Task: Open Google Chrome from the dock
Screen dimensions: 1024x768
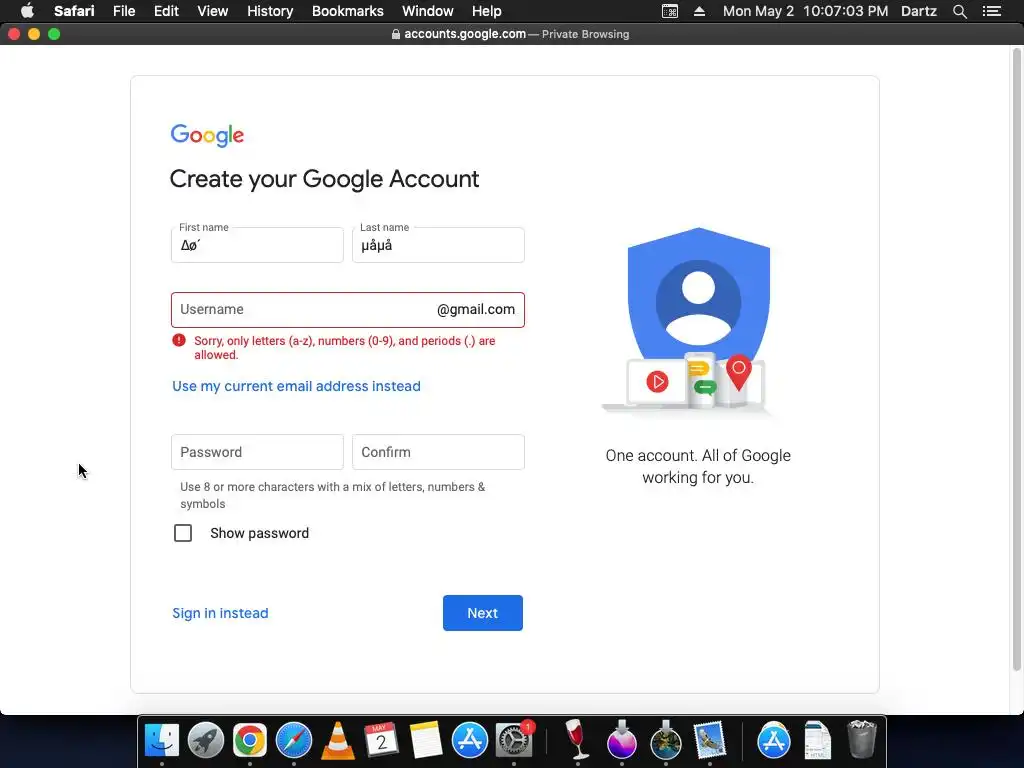Action: (x=249, y=741)
